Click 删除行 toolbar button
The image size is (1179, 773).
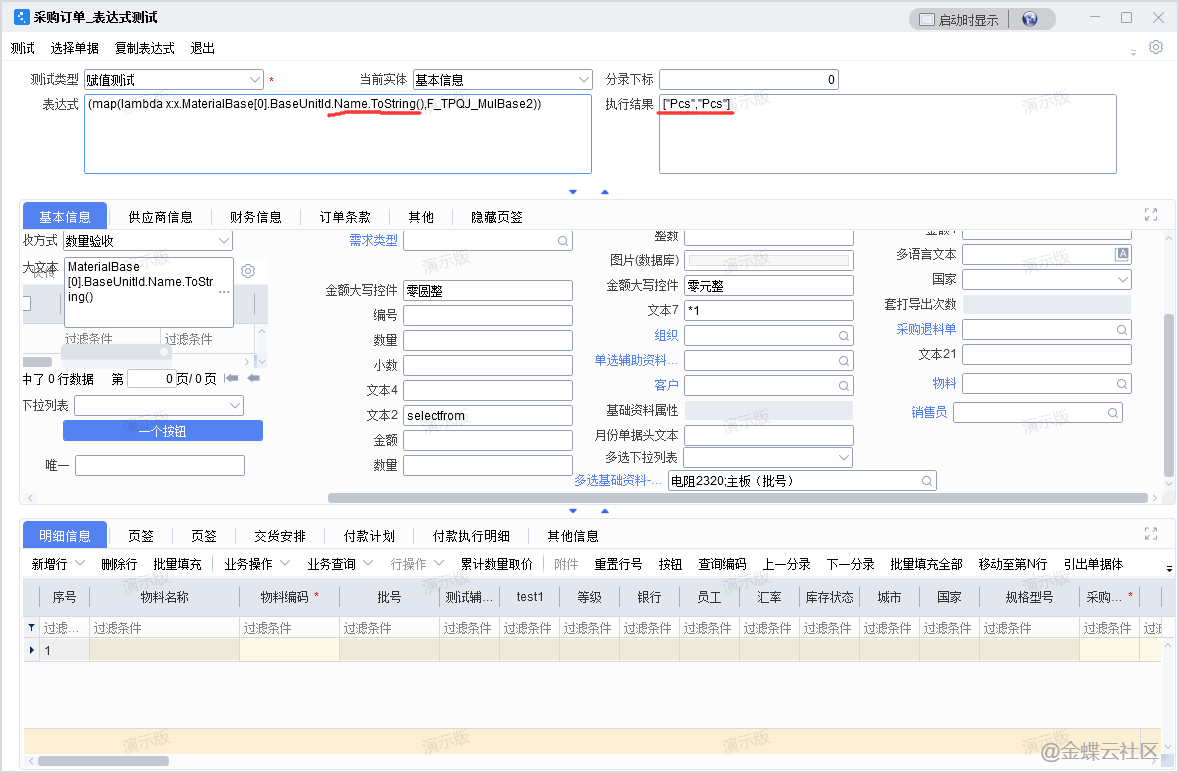tap(119, 564)
